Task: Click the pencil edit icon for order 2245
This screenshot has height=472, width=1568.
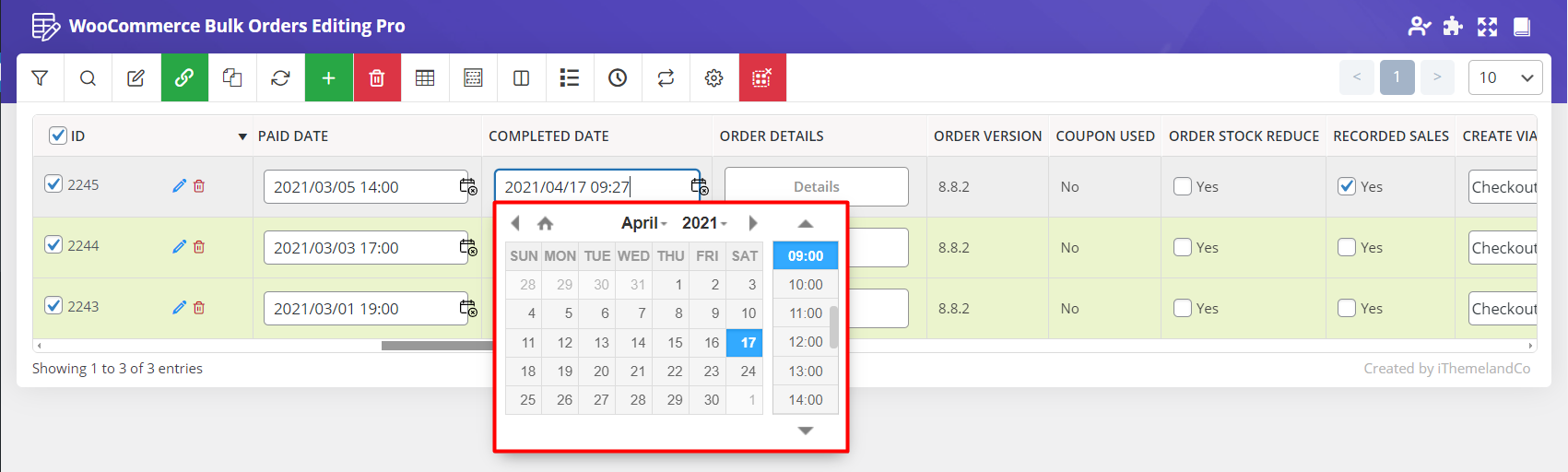Action: coord(179,186)
